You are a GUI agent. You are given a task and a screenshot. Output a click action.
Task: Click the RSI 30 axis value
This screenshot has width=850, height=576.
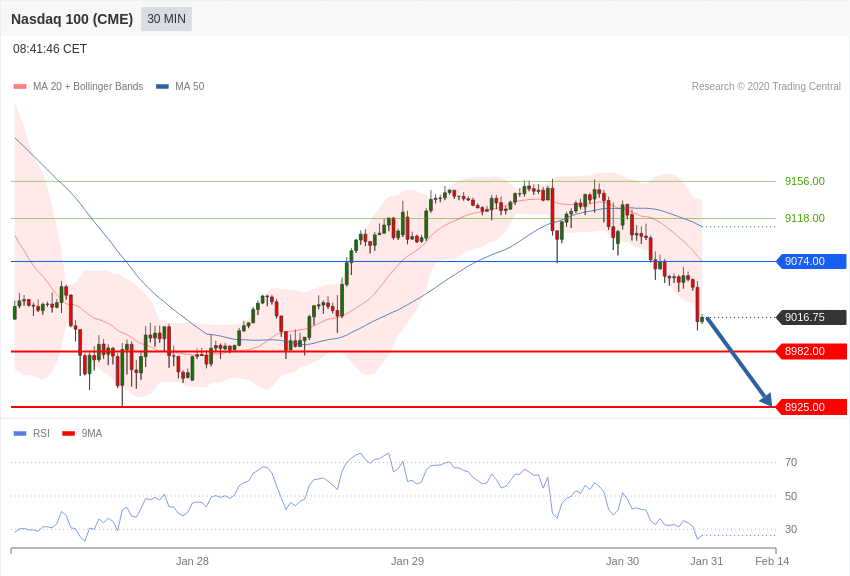791,529
